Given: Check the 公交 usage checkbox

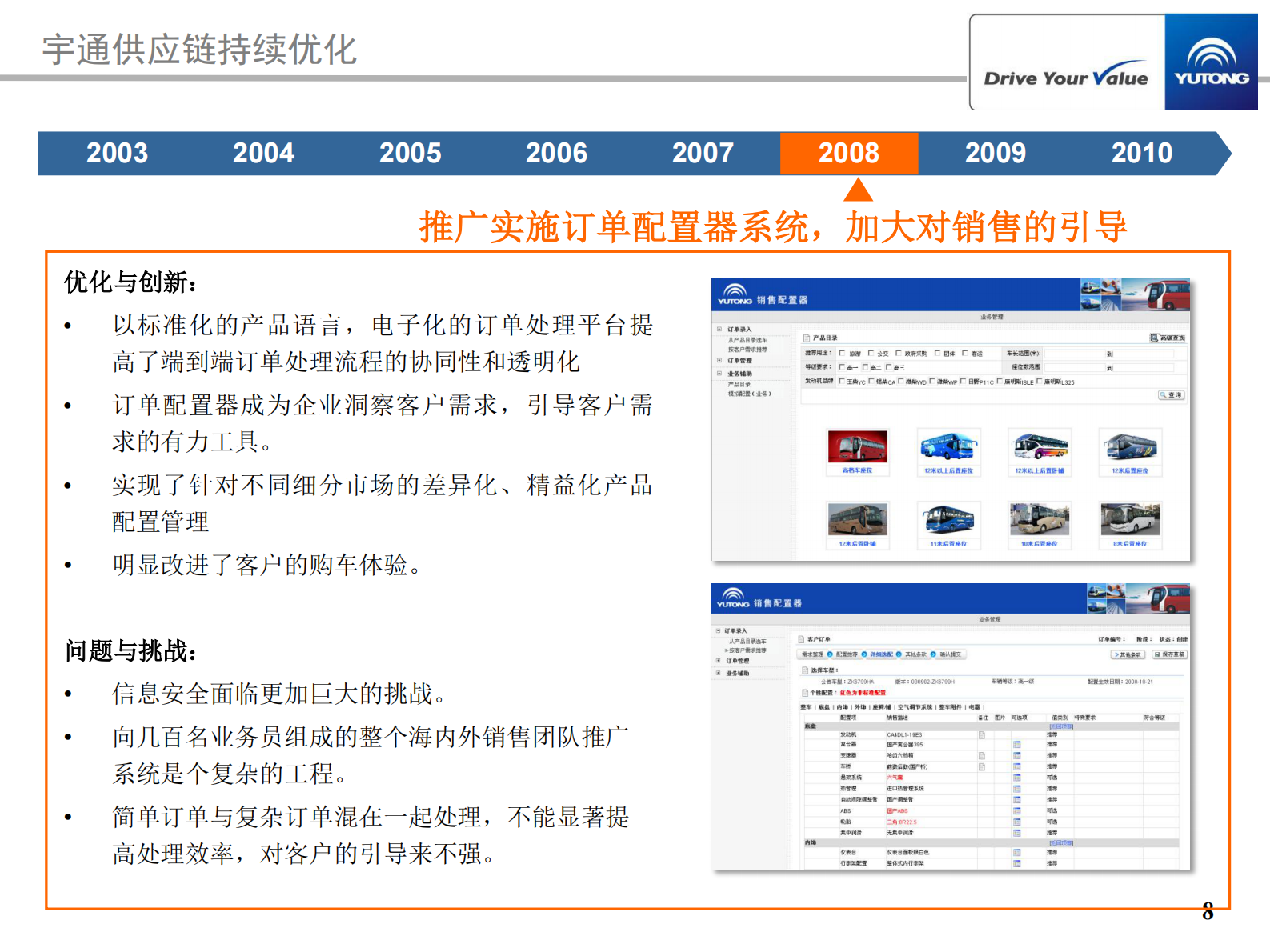Looking at the screenshot, I should (871, 353).
